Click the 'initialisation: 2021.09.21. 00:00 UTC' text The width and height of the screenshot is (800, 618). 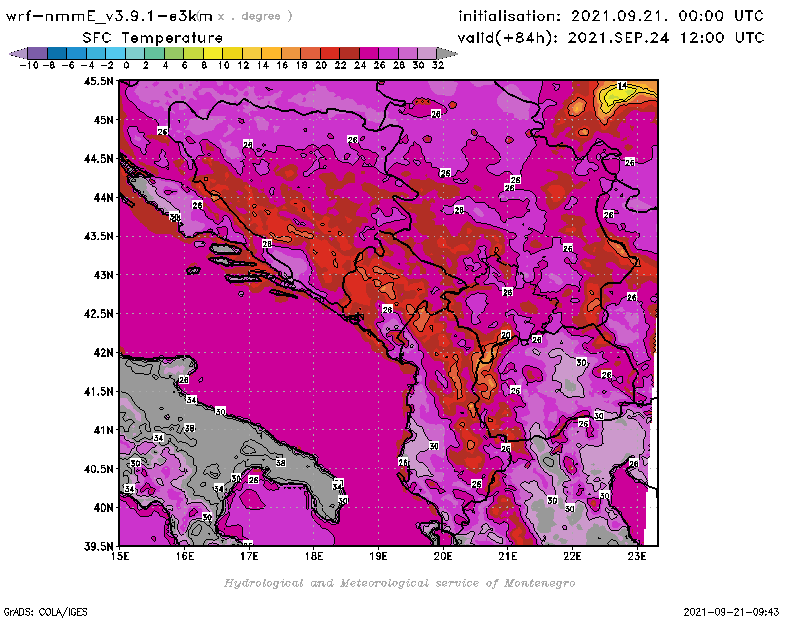click(x=611, y=16)
